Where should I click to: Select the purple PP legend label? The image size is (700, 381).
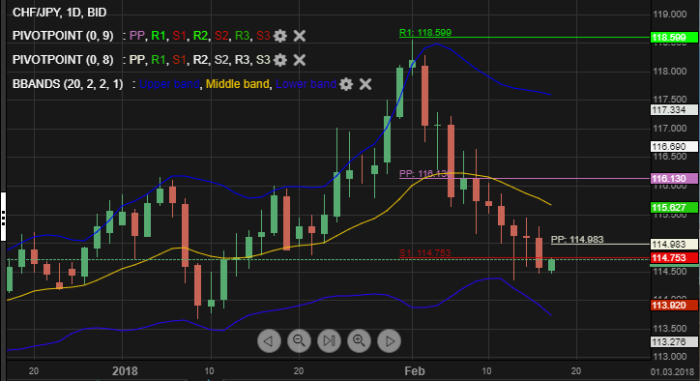click(137, 36)
